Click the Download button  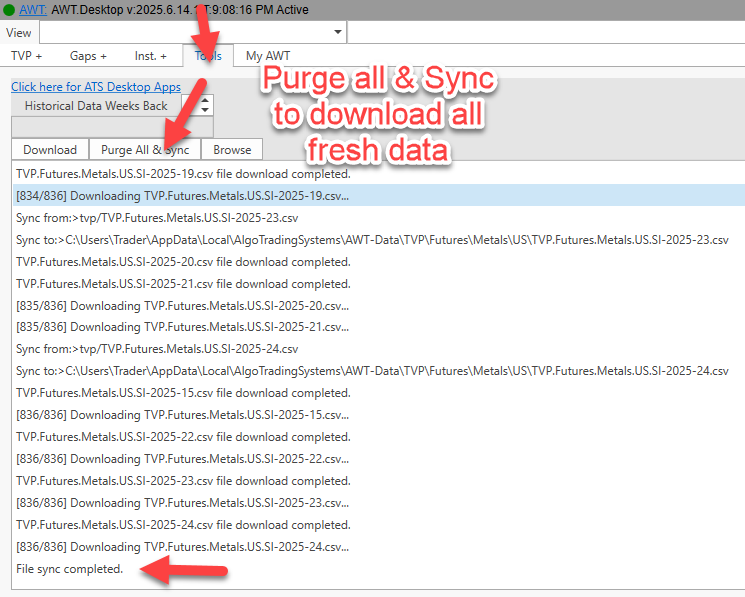(50, 150)
